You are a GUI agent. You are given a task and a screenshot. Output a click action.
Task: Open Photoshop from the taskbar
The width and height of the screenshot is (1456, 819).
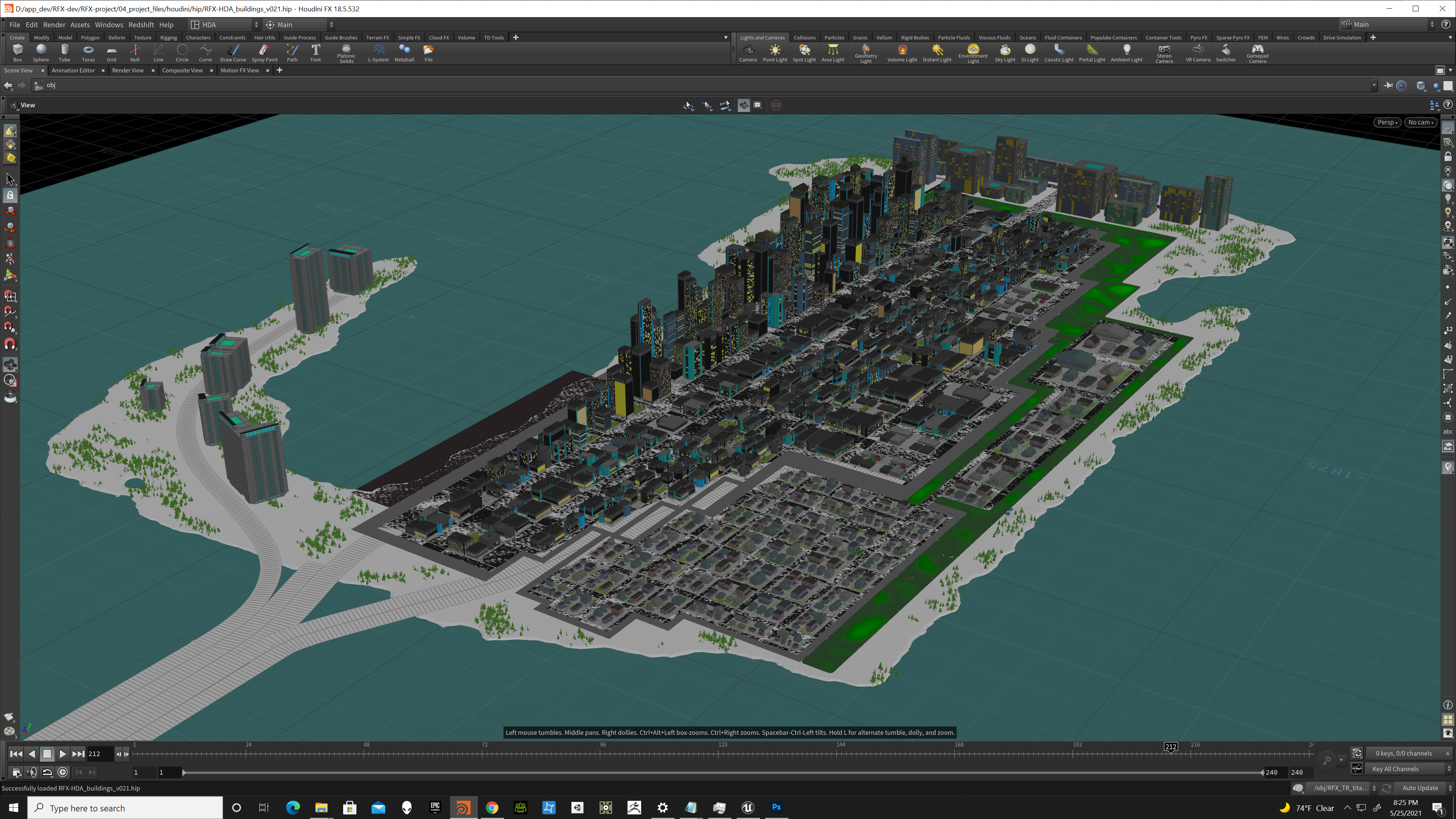tap(776, 807)
